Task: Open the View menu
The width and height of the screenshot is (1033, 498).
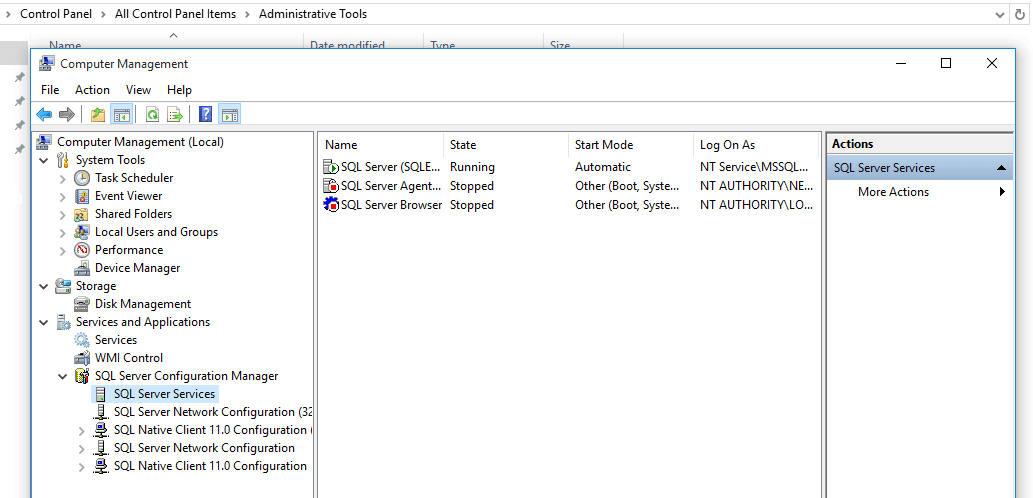Action: pyautogui.click(x=138, y=90)
